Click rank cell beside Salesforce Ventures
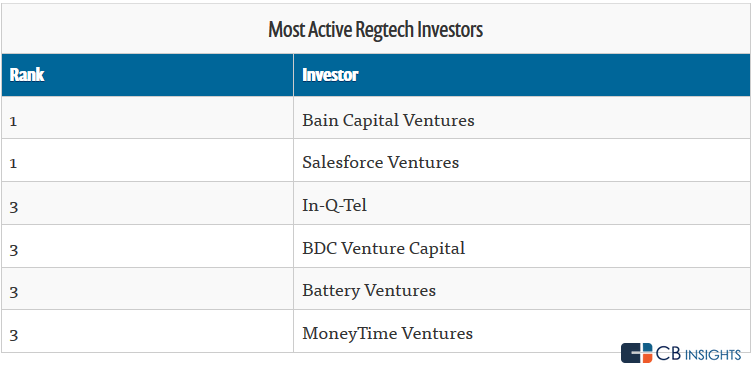 click(x=147, y=160)
